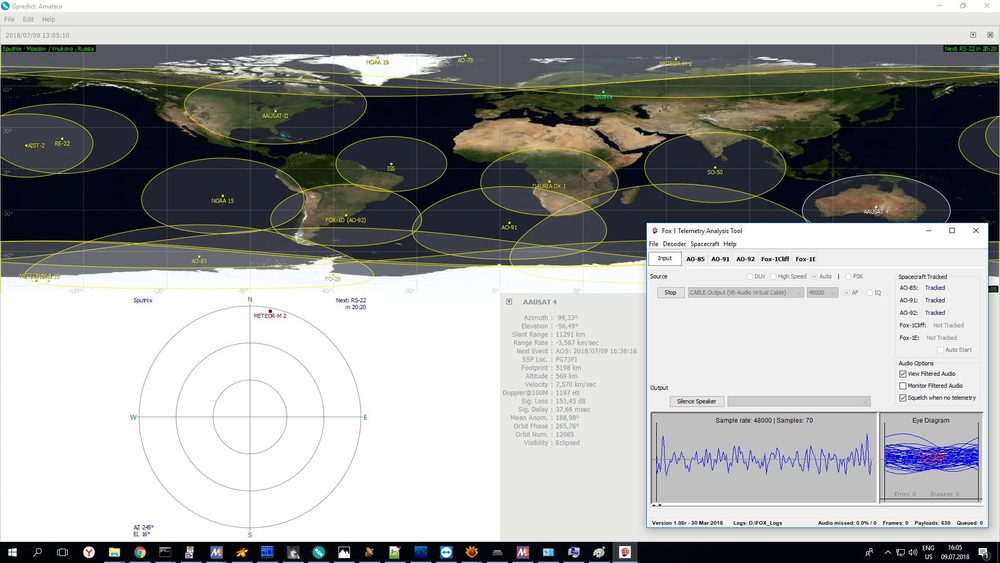Click the ISS satellite marker on the map
The height and width of the screenshot is (563, 1000).
click(391, 164)
